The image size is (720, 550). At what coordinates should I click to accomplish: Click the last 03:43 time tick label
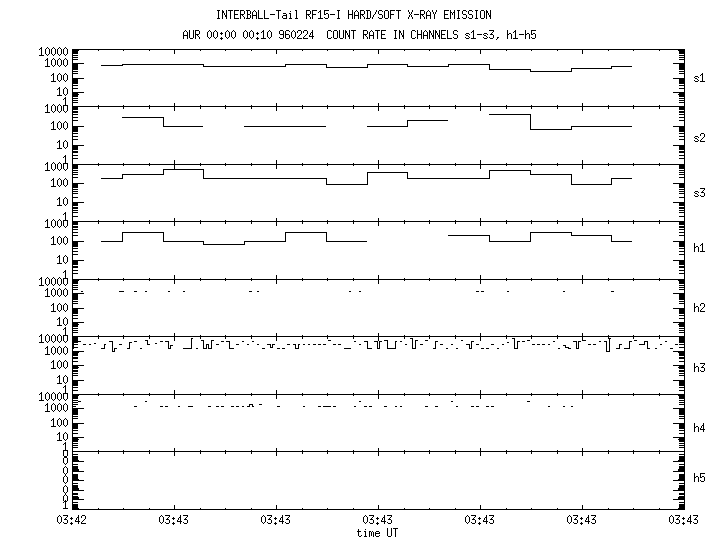click(683, 520)
